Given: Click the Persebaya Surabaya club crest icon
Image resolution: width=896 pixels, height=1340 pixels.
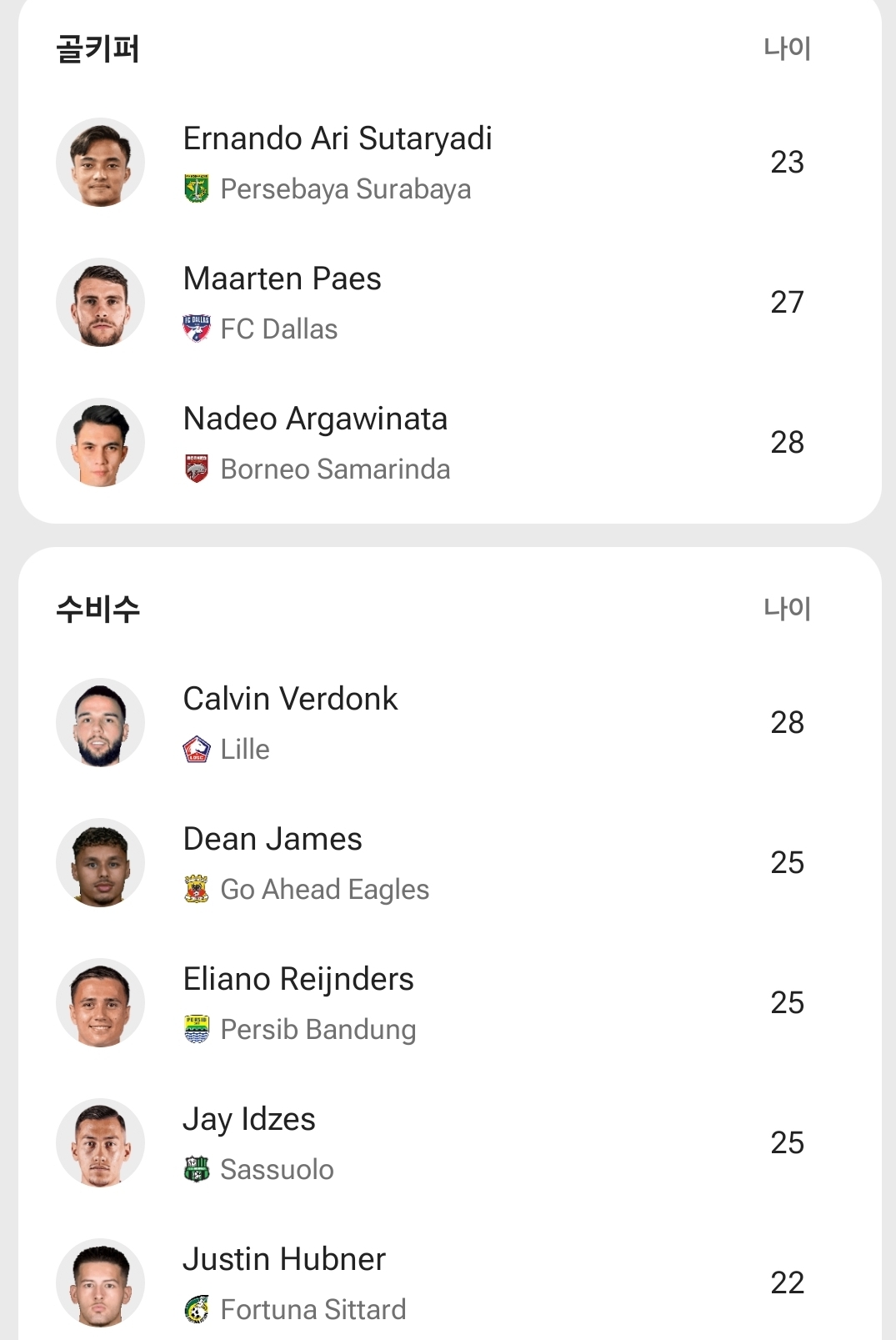Looking at the screenshot, I should click(197, 189).
